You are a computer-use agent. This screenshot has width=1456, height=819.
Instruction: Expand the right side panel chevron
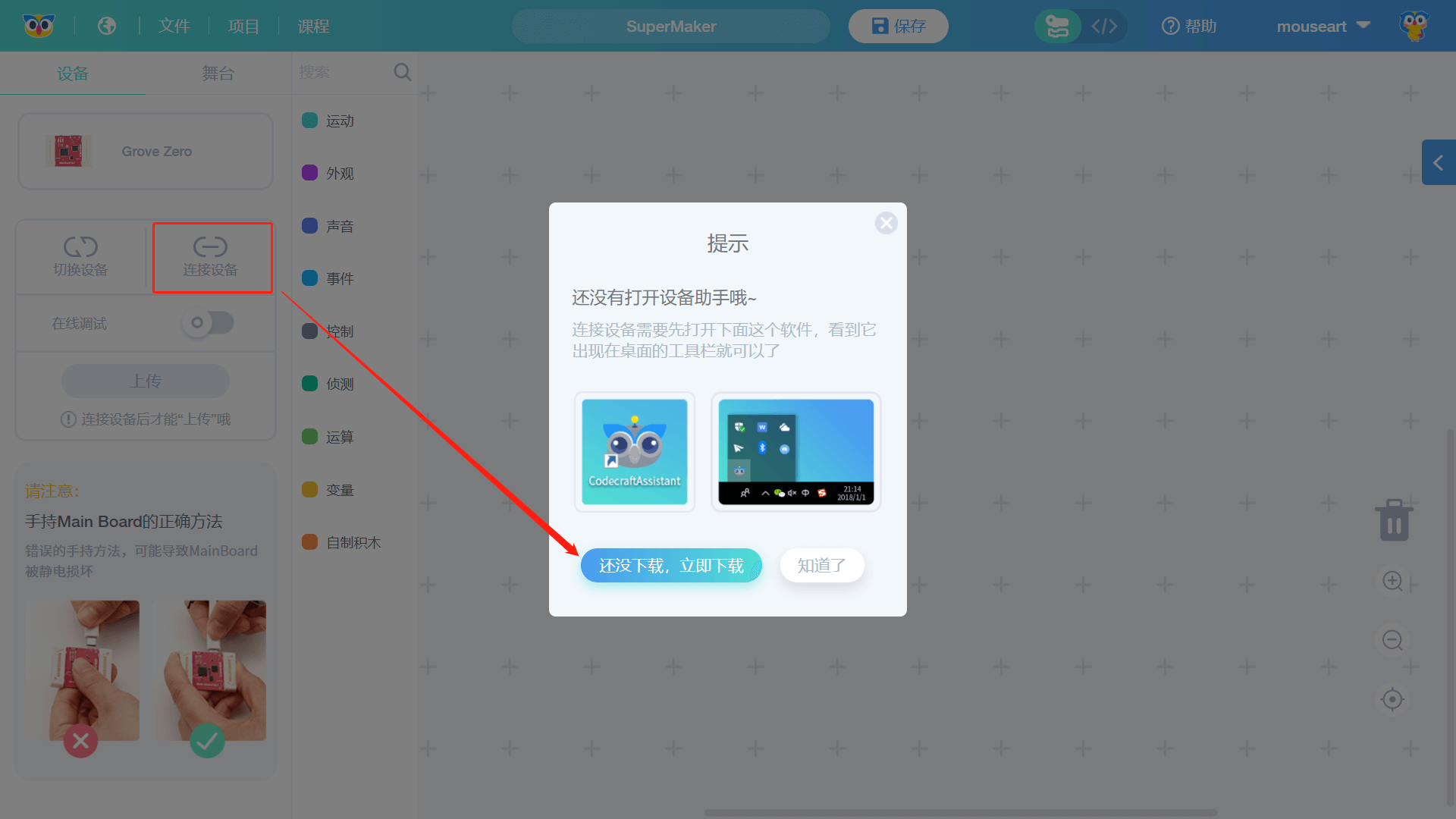(1438, 162)
